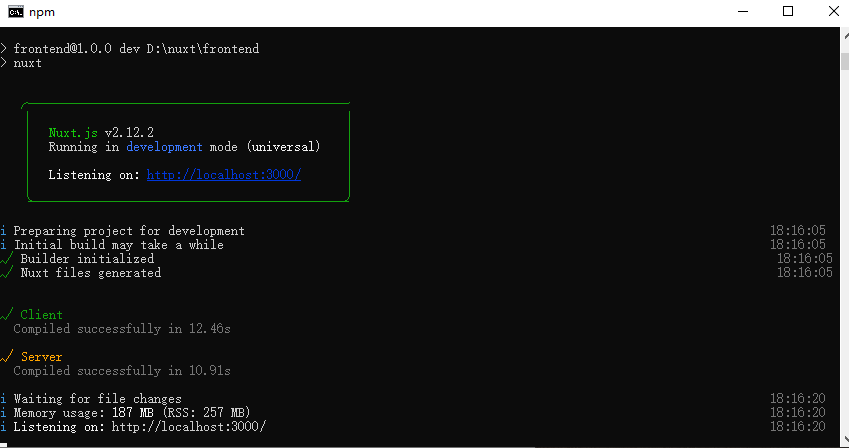Click the cmd icon in the title bar
Image resolution: width=849 pixels, height=448 pixels.
tap(16, 11)
